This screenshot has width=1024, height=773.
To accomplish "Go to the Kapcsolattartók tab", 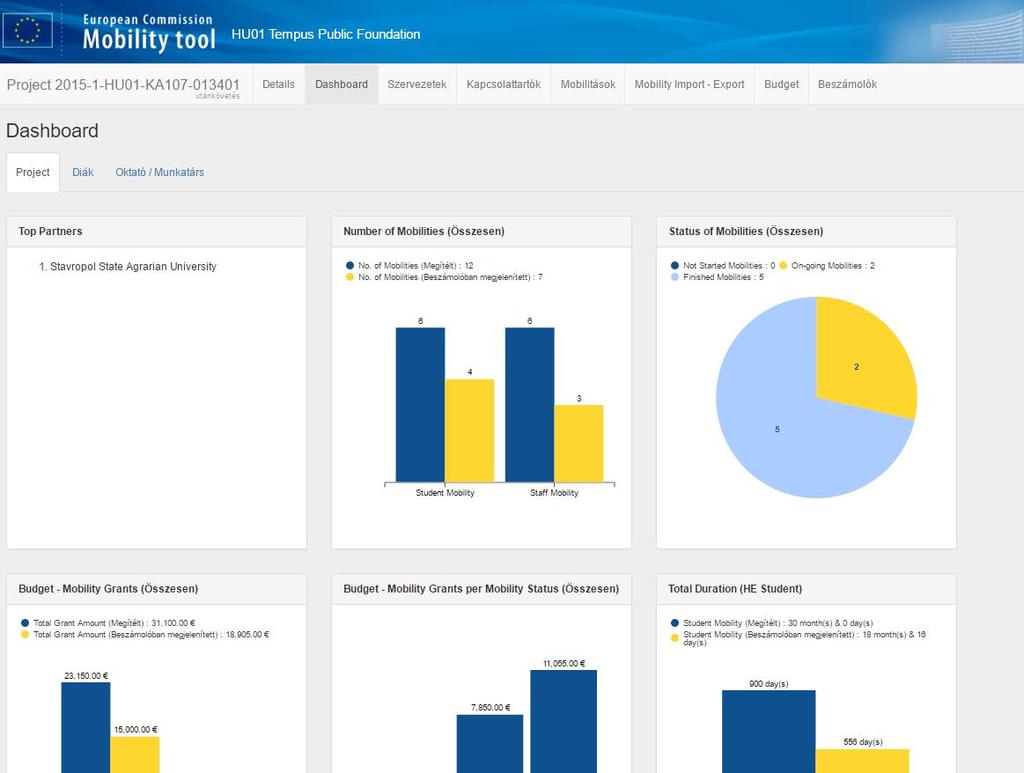I will coord(504,84).
